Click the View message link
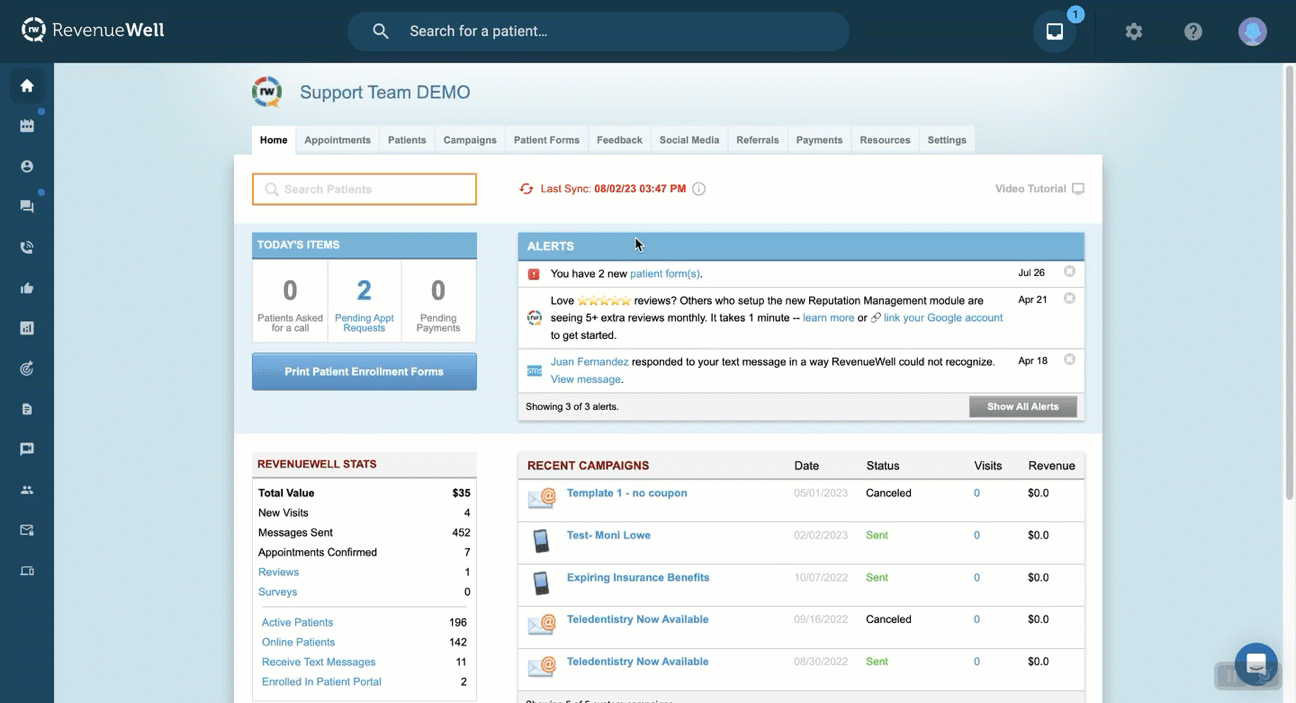 coord(585,380)
